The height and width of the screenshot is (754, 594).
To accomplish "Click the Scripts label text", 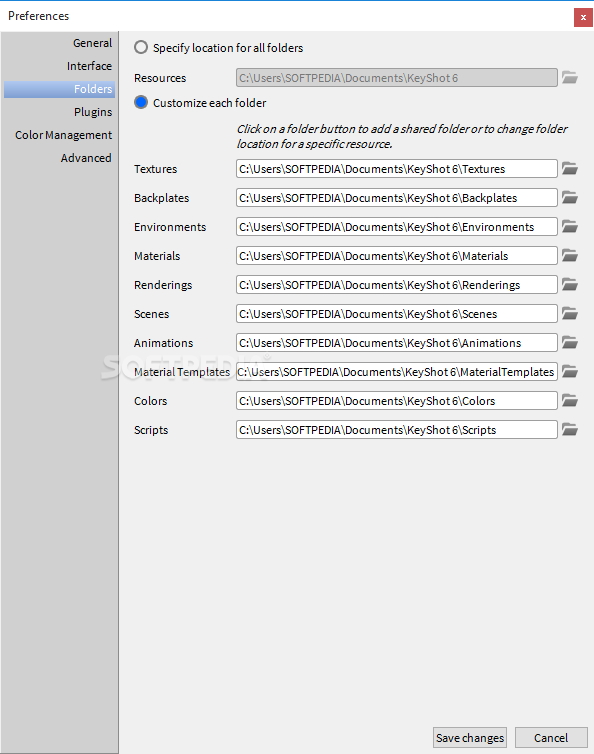I will pyautogui.click(x=151, y=430).
